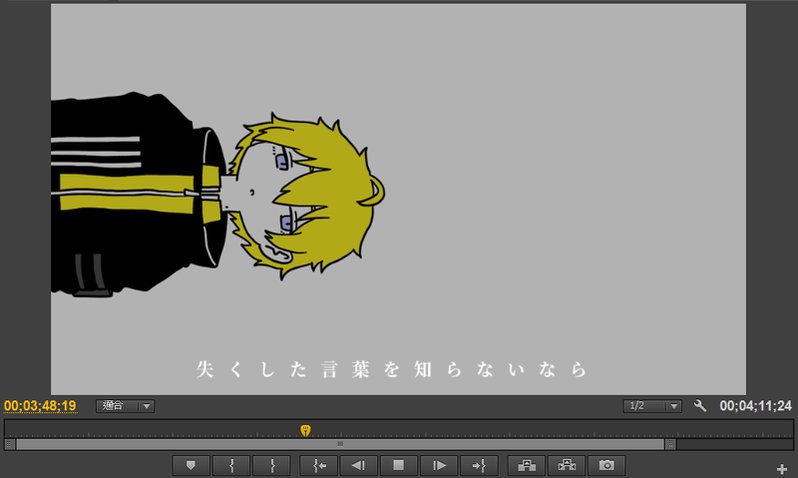
Task: Jump to the In point
Action: pos(319,465)
